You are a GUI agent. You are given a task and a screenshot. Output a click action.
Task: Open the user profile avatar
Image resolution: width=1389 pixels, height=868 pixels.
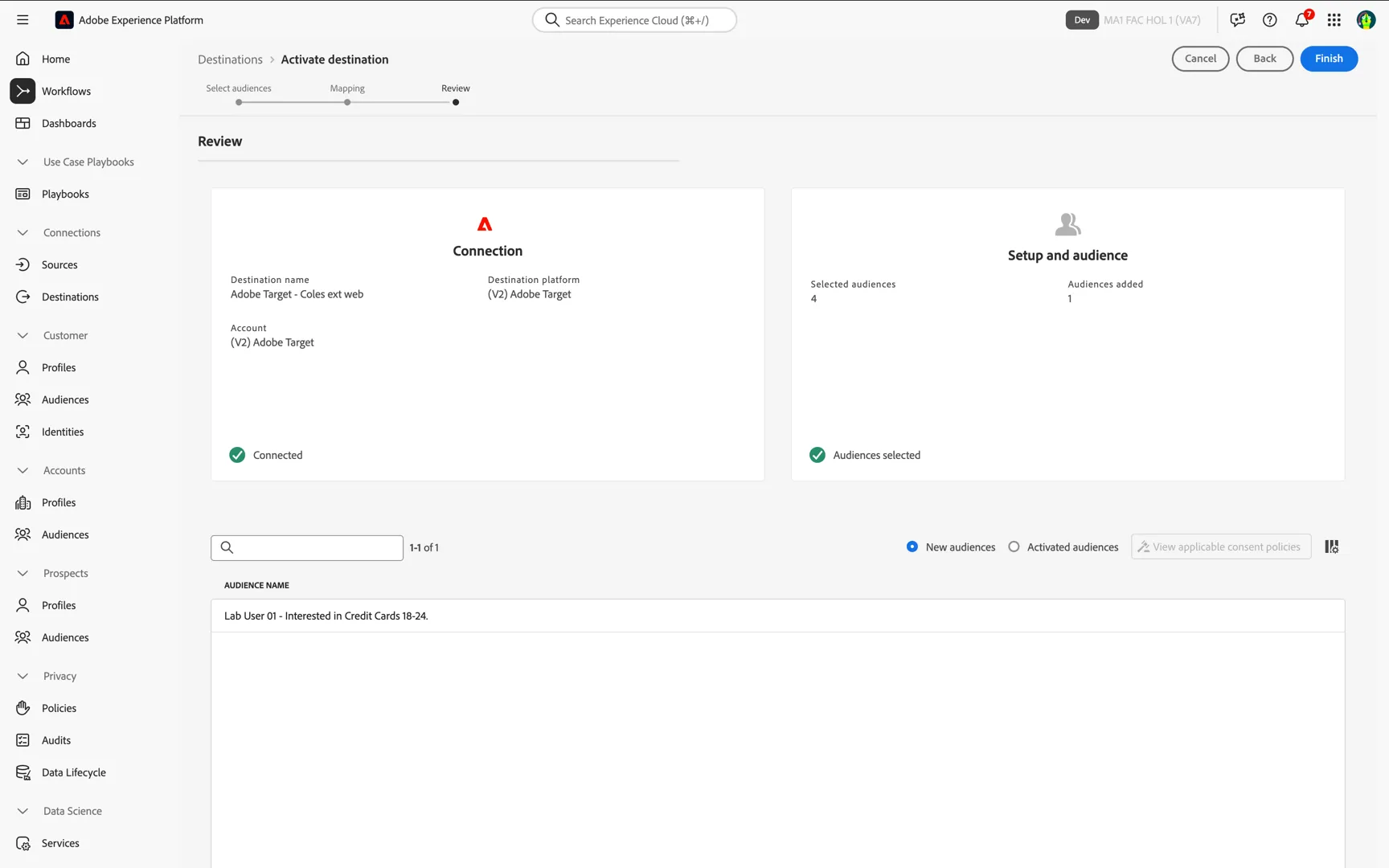point(1366,20)
